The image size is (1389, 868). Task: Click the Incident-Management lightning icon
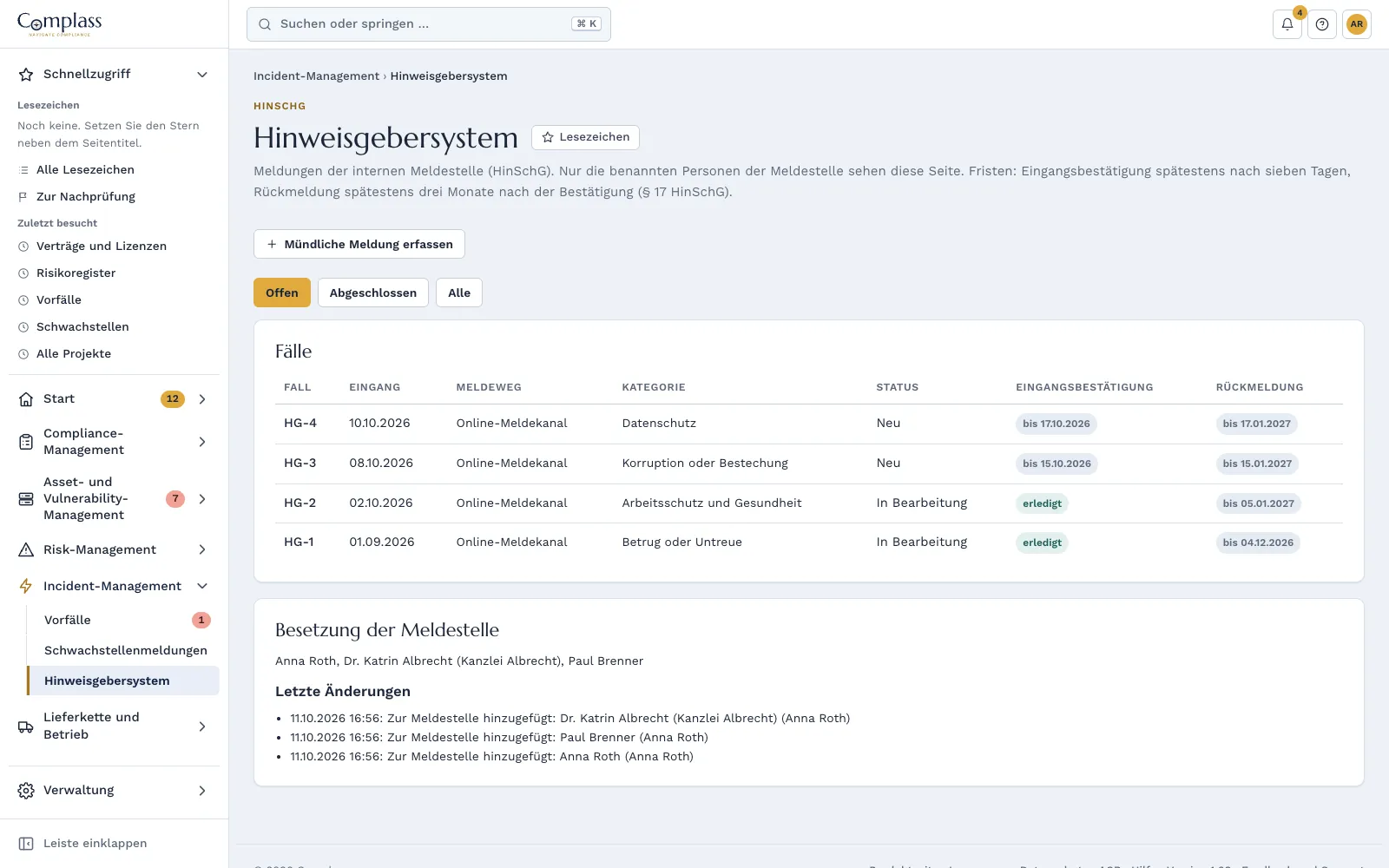(26, 586)
